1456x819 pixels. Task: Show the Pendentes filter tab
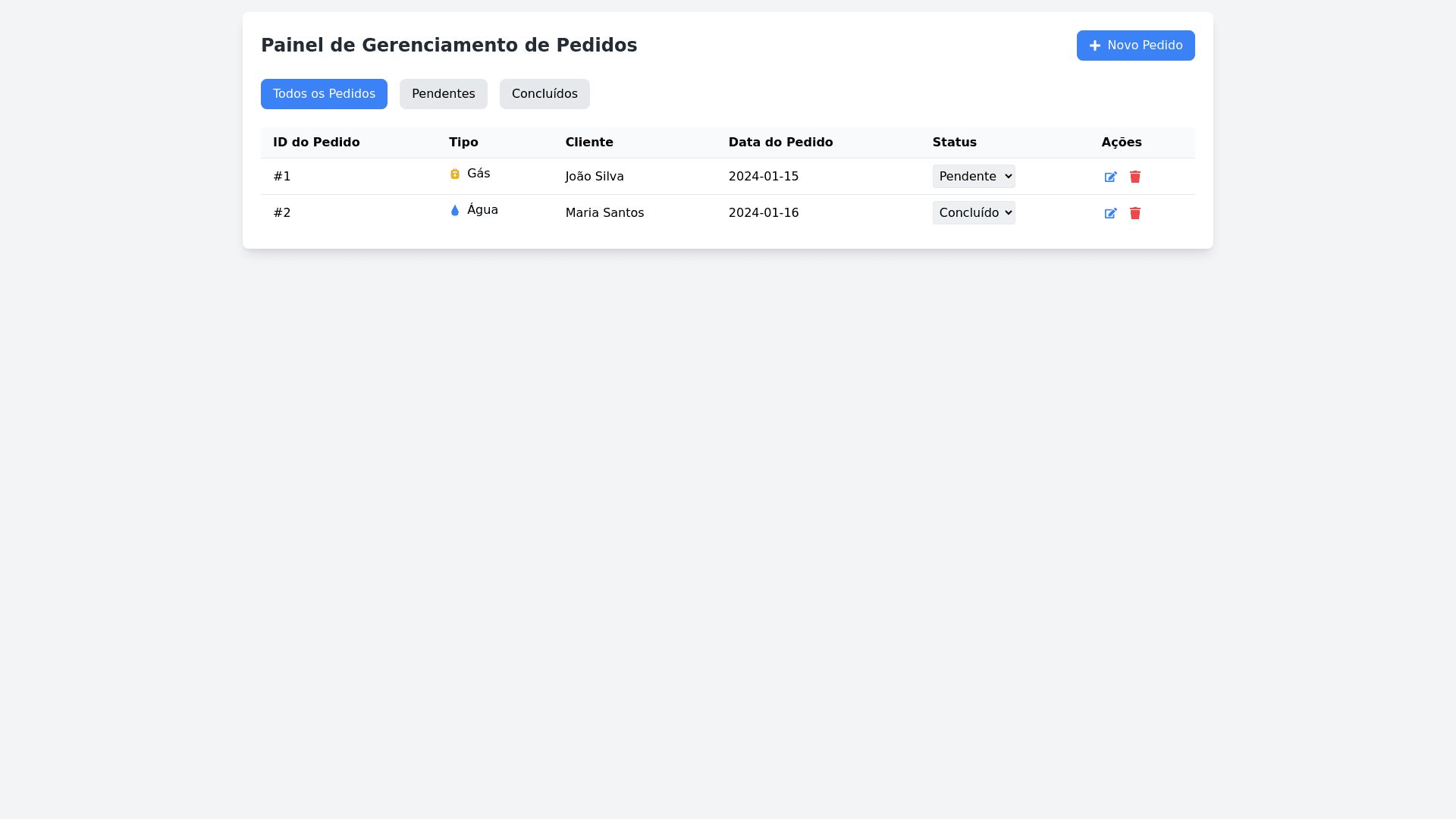(x=443, y=94)
